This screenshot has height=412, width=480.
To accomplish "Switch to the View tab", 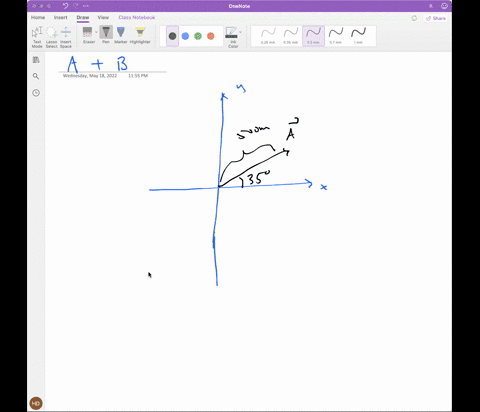I will point(103,17).
